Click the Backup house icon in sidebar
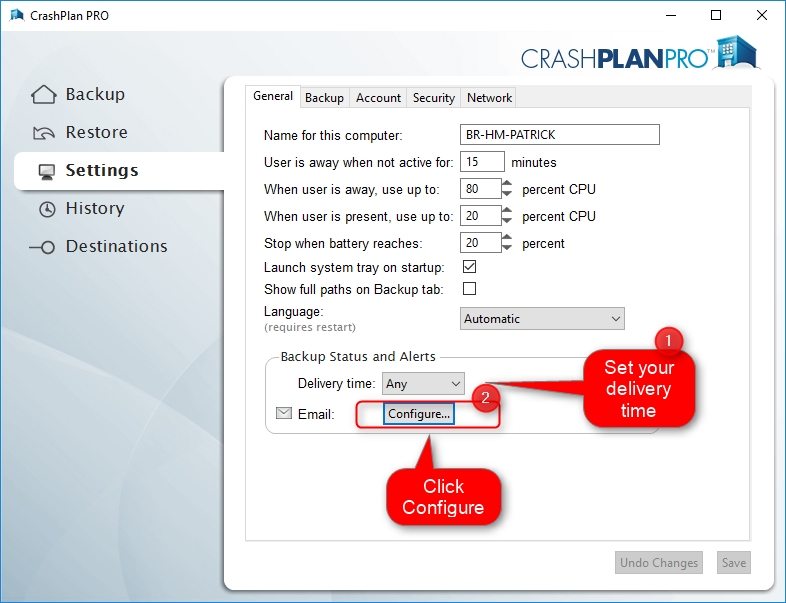Image resolution: width=786 pixels, height=603 pixels. 44,95
